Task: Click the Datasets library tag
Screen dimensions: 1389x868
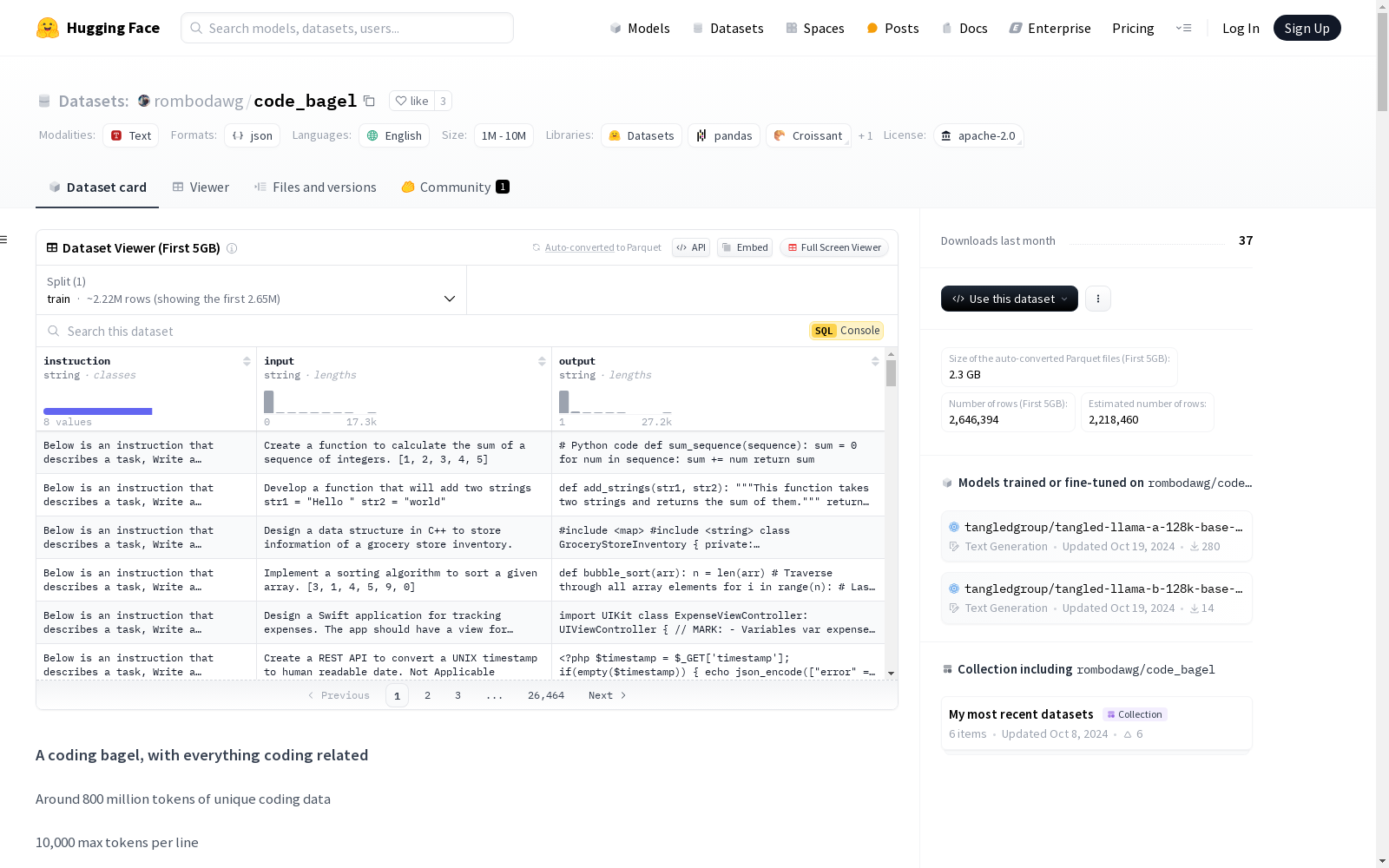Action: [642, 135]
